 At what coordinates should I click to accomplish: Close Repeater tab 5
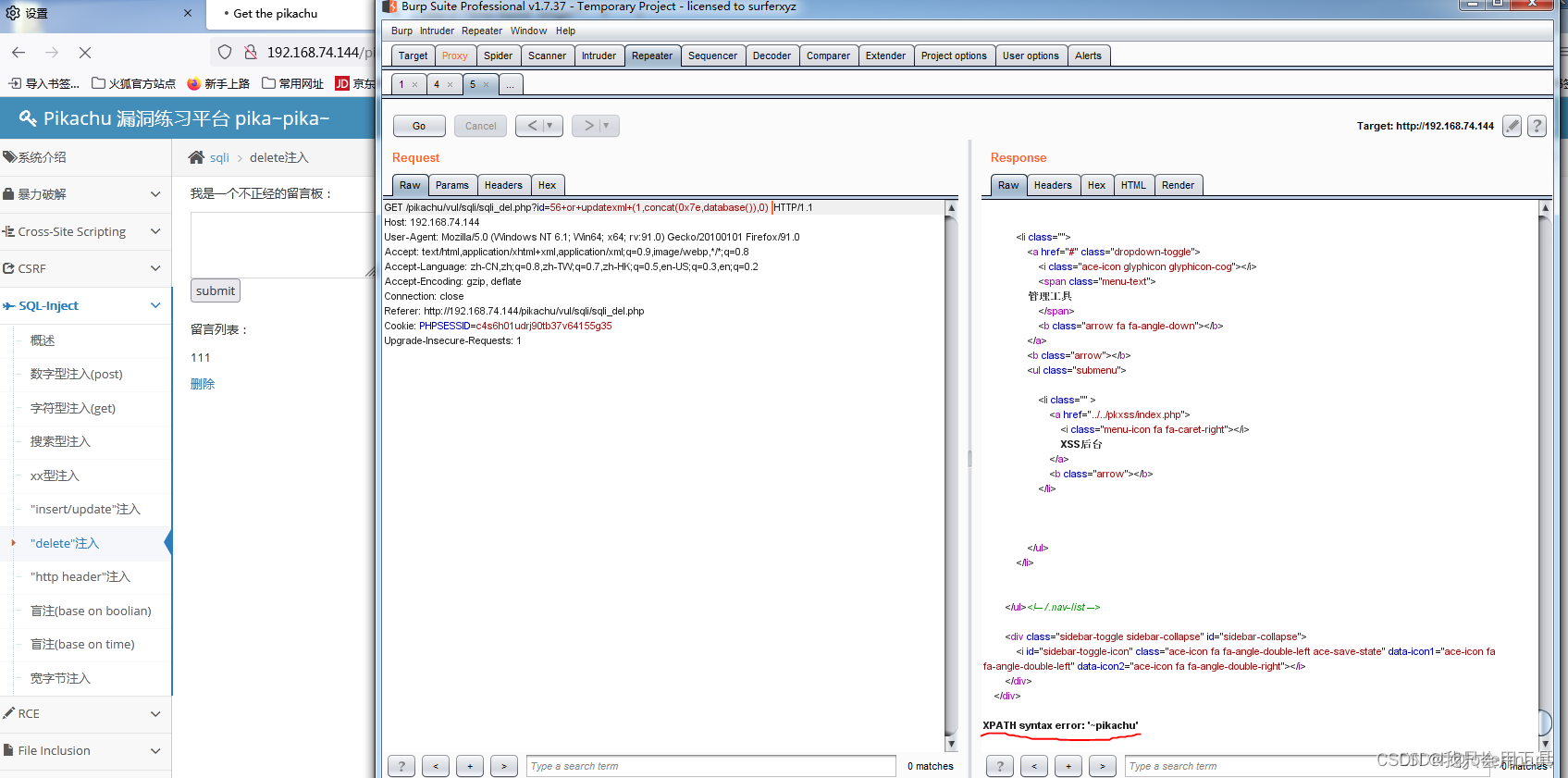[487, 84]
